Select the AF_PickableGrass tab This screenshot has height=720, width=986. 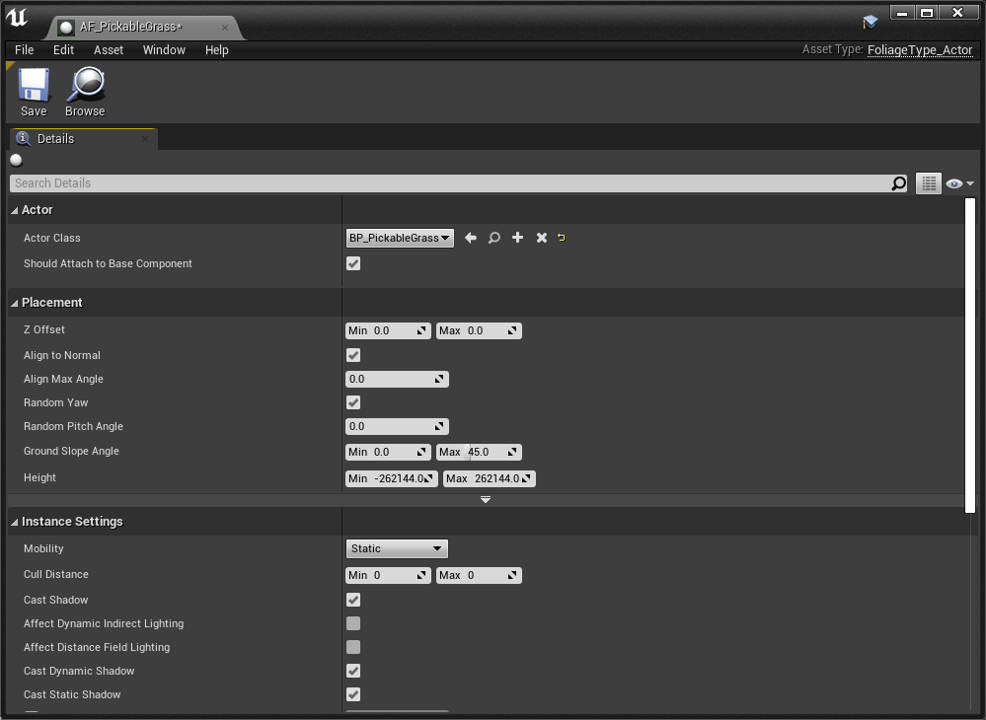click(x=143, y=27)
